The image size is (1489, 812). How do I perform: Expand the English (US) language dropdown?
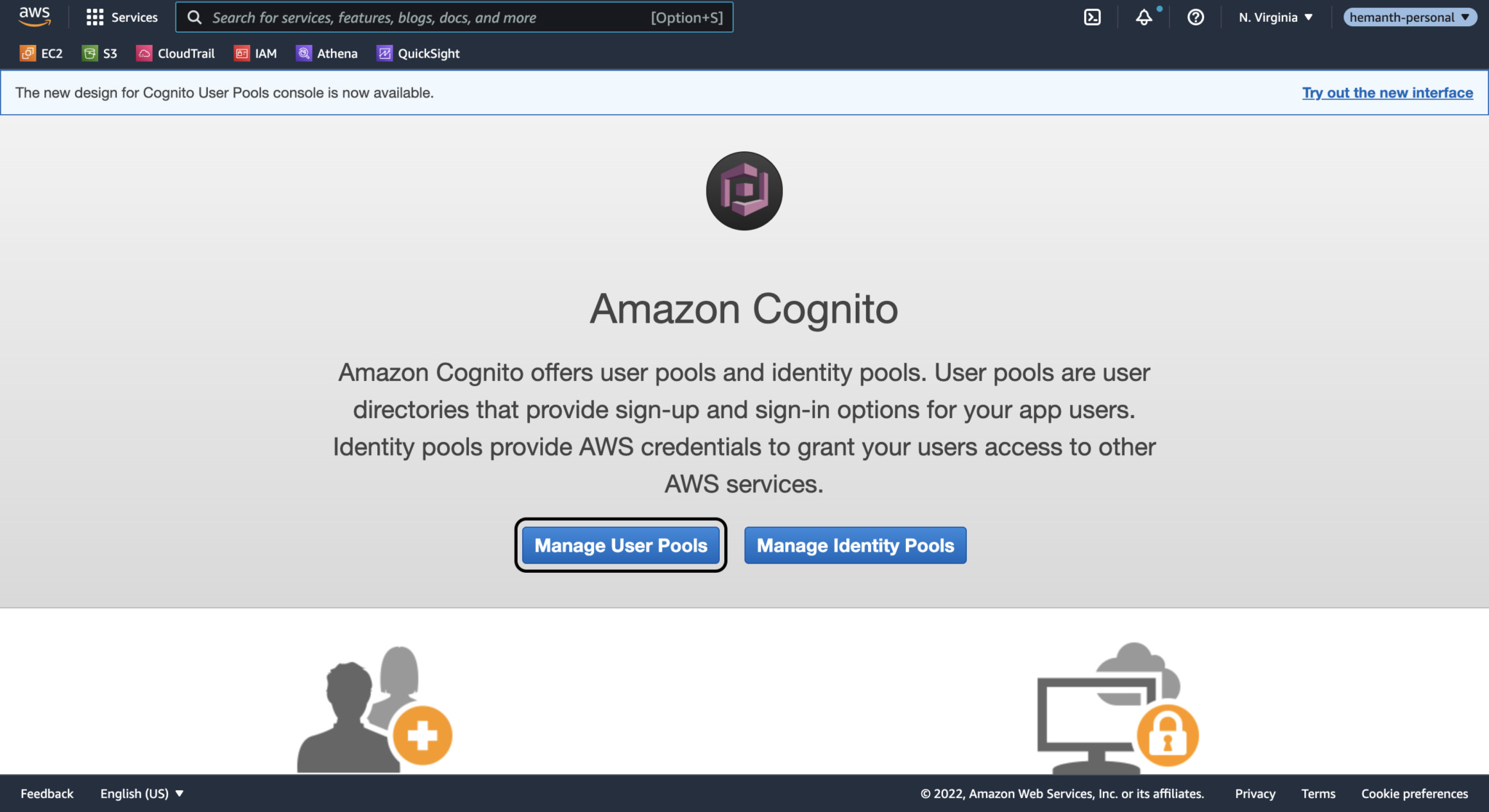142,793
